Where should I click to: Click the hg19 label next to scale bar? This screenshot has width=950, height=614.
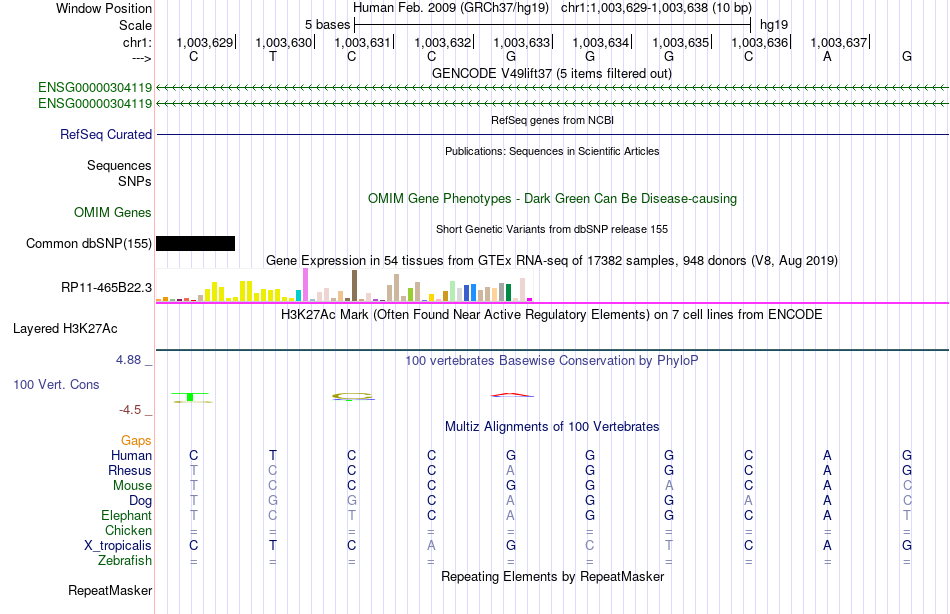774,25
